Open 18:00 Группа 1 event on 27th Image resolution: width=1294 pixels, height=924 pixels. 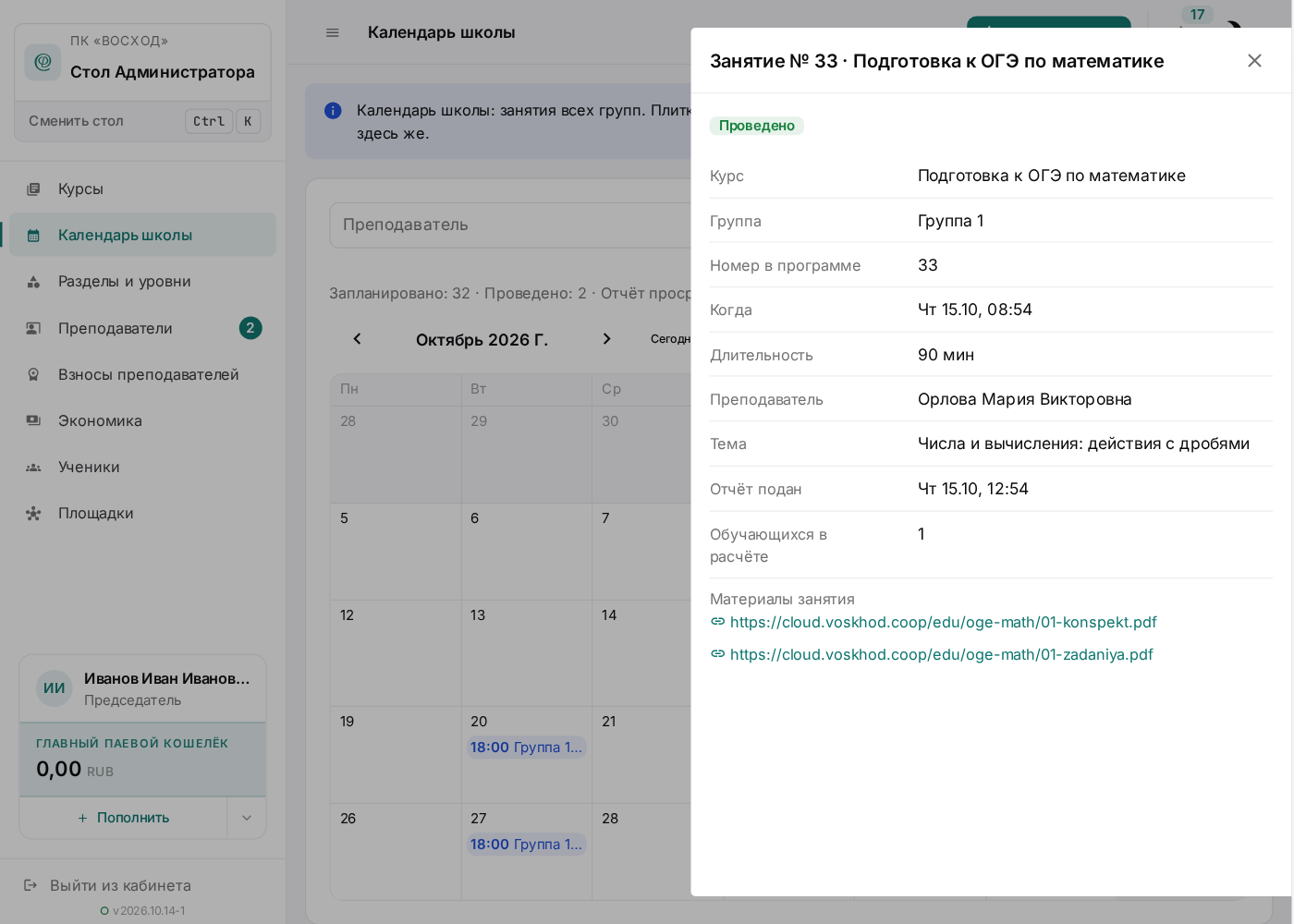click(526, 845)
